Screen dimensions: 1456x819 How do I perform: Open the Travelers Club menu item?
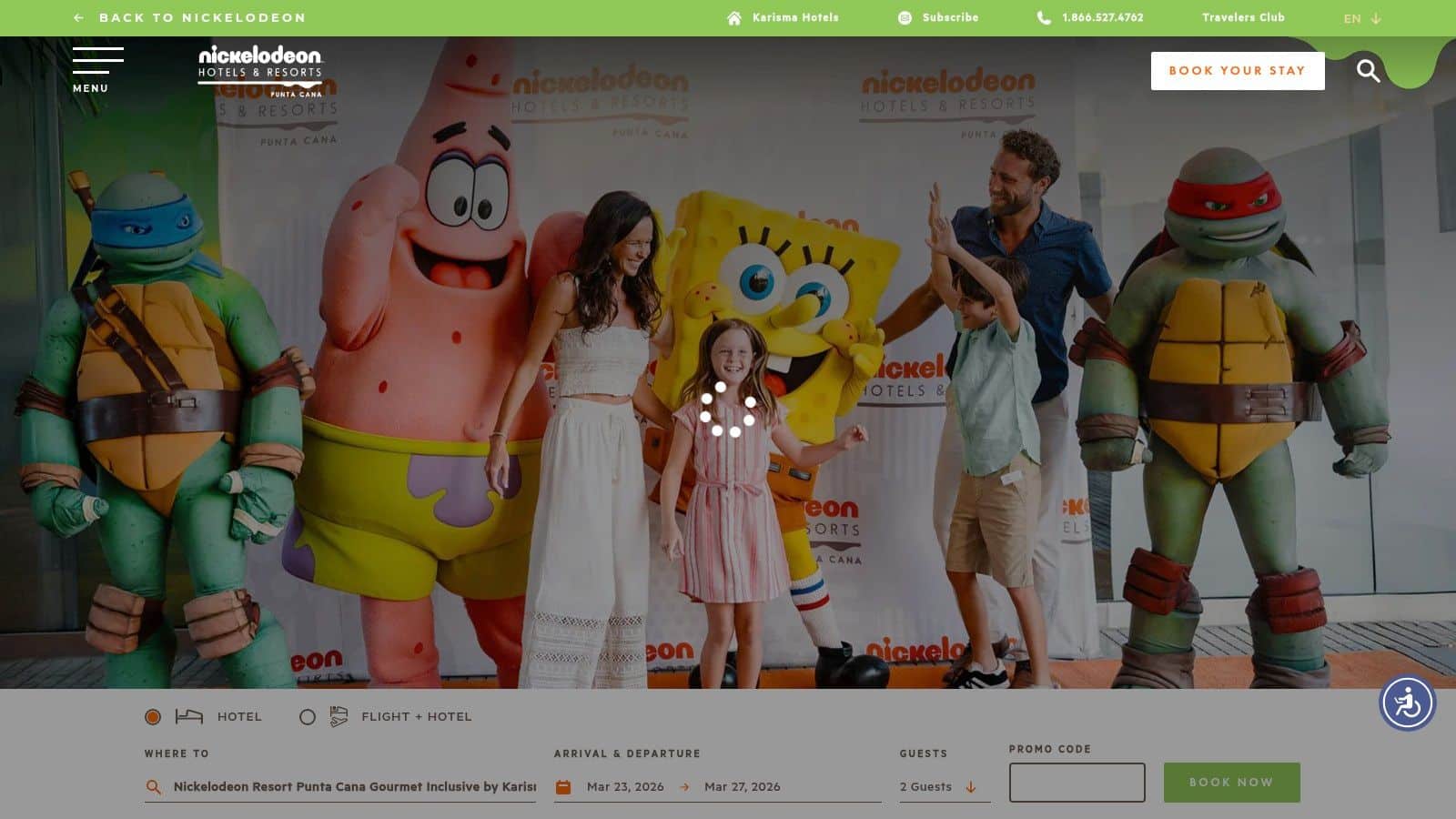coord(1243,16)
